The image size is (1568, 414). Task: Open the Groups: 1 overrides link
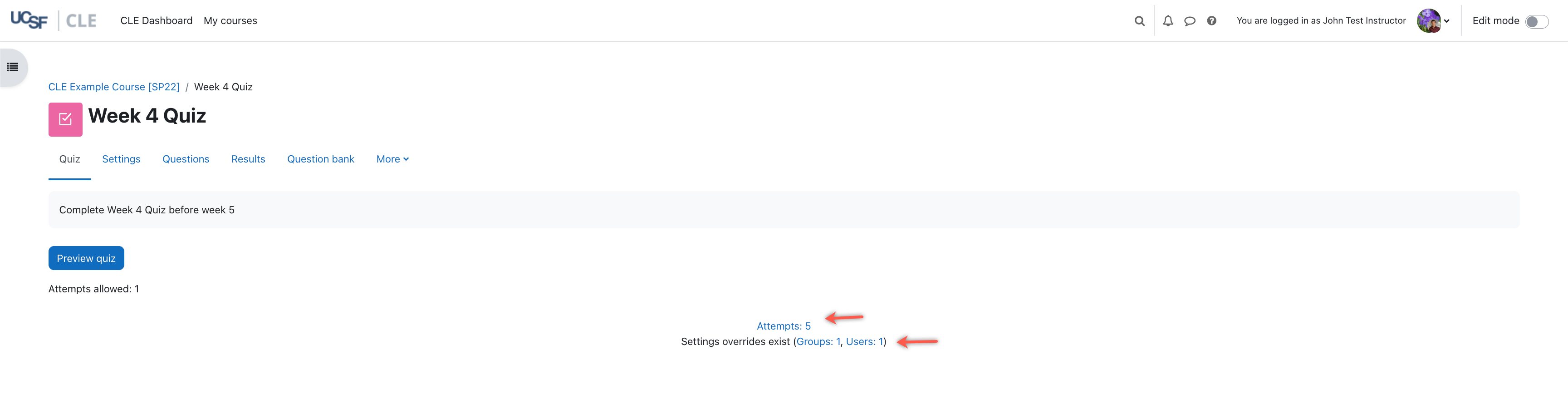click(x=818, y=342)
